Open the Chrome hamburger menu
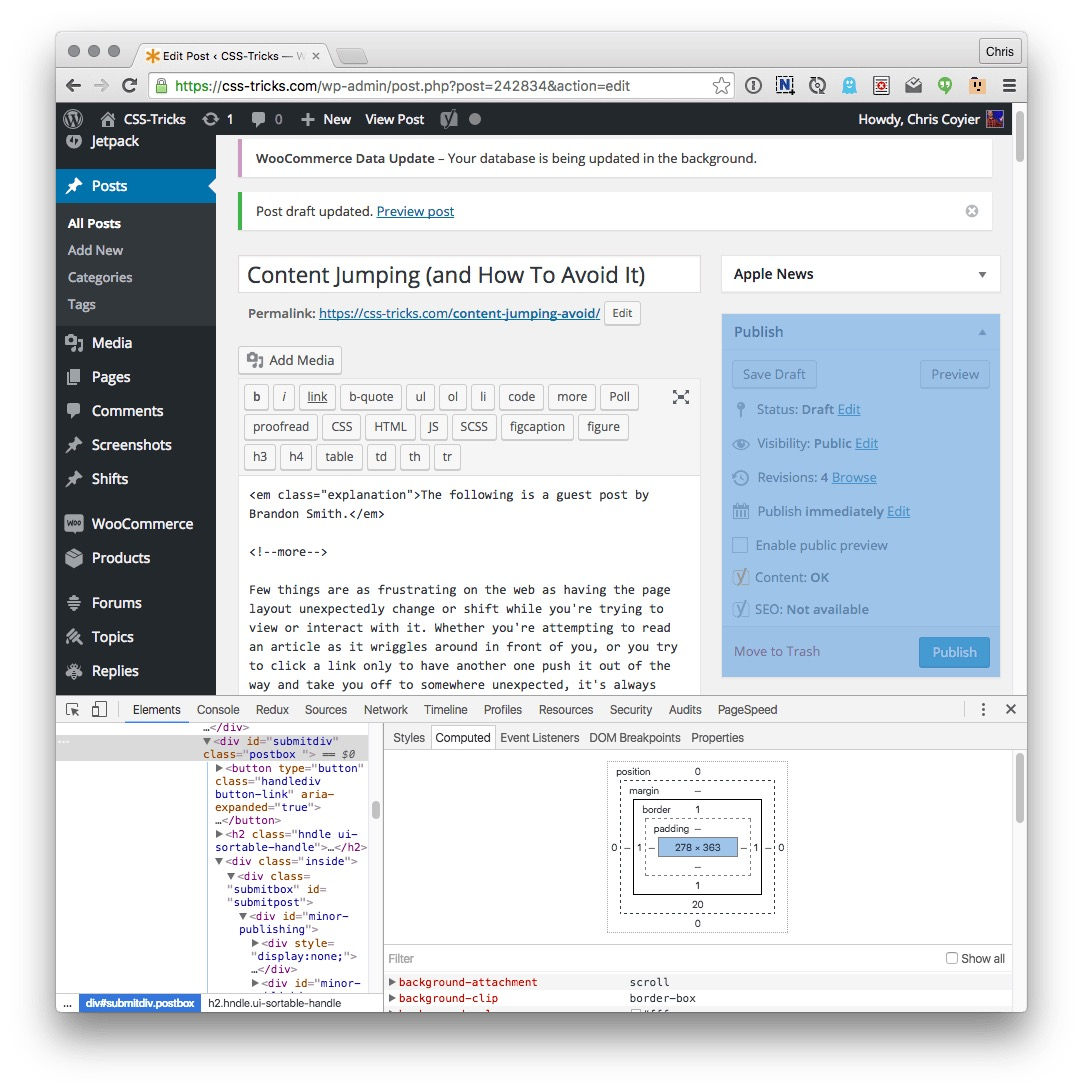The image size is (1083, 1092). pyautogui.click(x=1009, y=86)
